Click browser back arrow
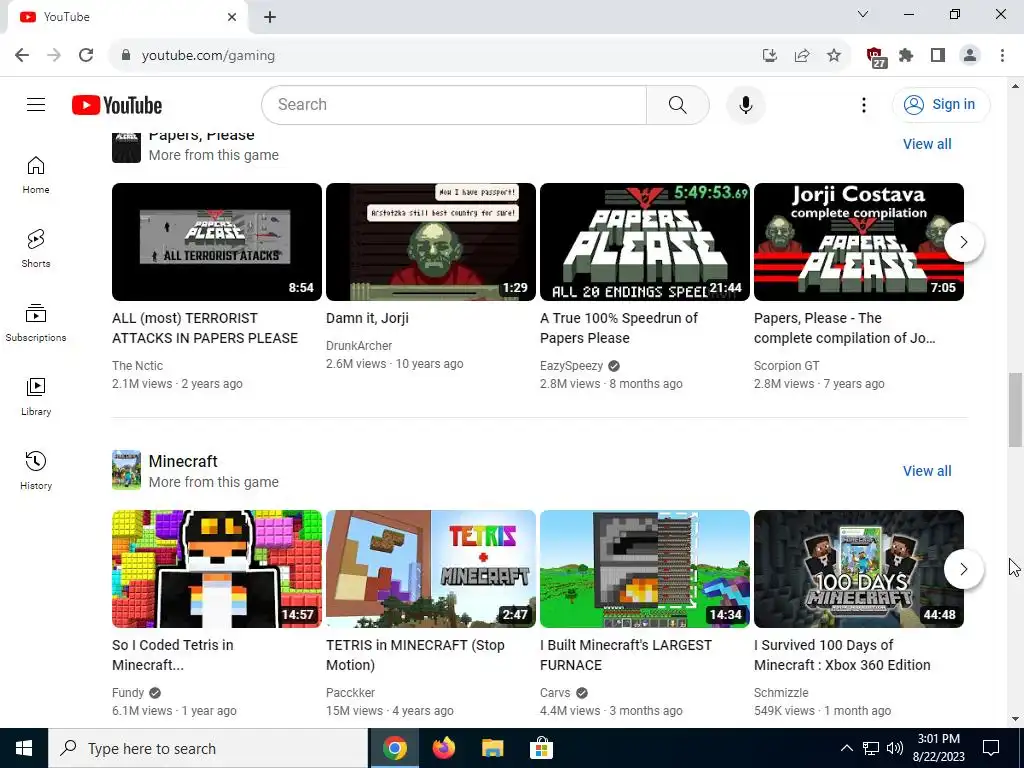The width and height of the screenshot is (1024, 768). 22,55
